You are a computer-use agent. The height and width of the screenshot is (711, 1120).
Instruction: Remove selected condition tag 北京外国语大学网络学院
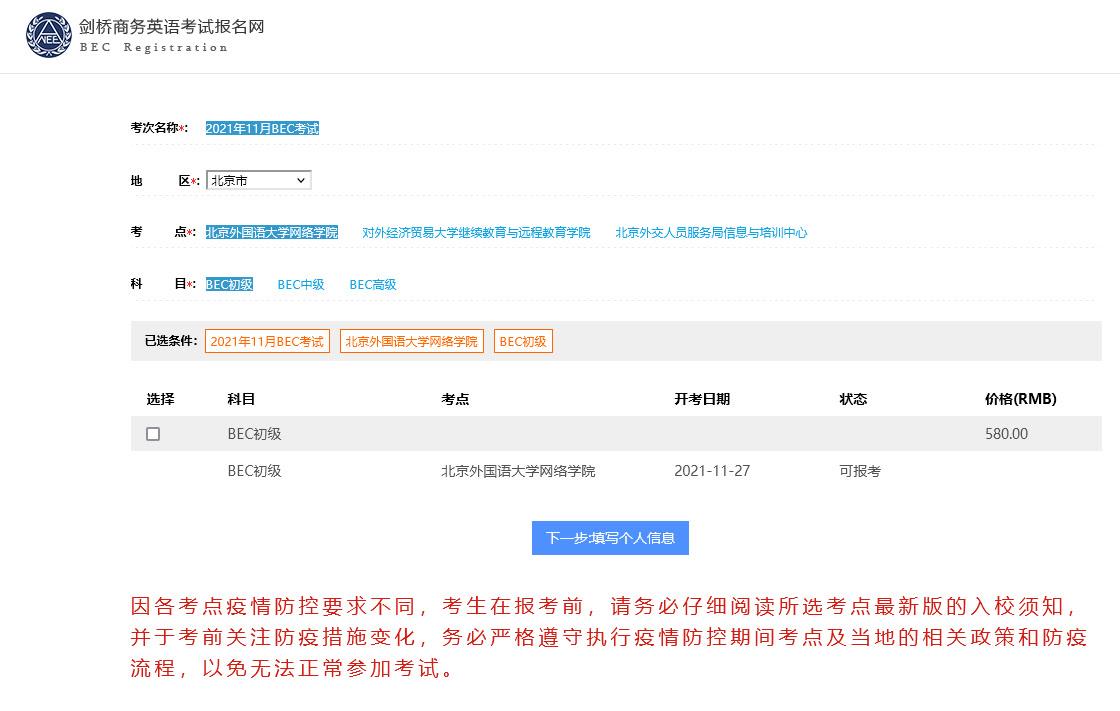pyautogui.click(x=411, y=342)
